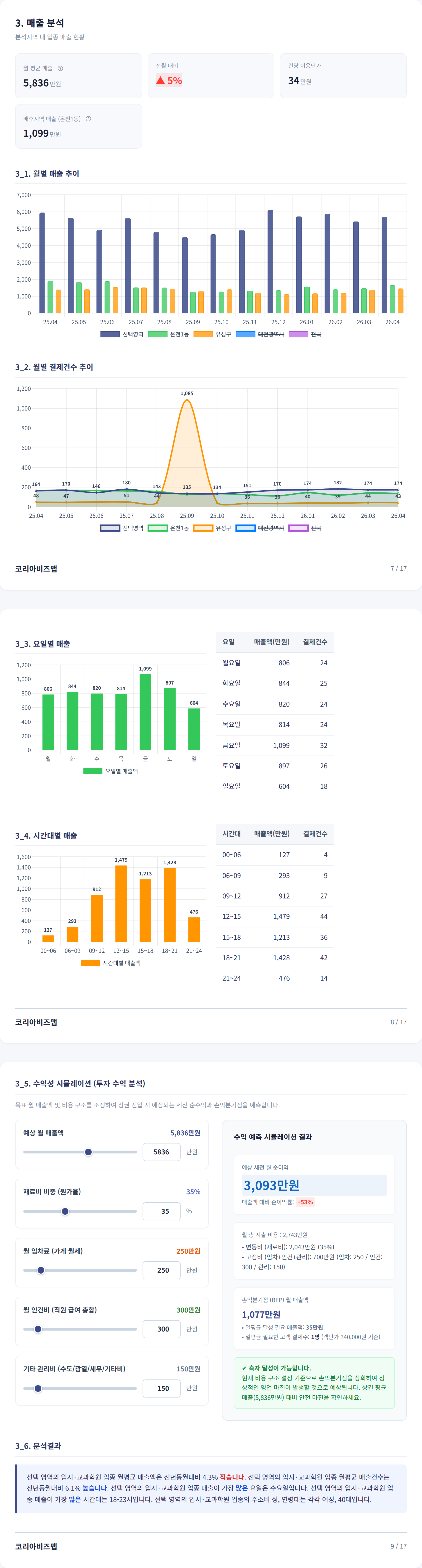Viewport: 422px width, 1568px height.
Task: Click the 재료비 비중 (원가율) slider handle
Action: 65,1211
